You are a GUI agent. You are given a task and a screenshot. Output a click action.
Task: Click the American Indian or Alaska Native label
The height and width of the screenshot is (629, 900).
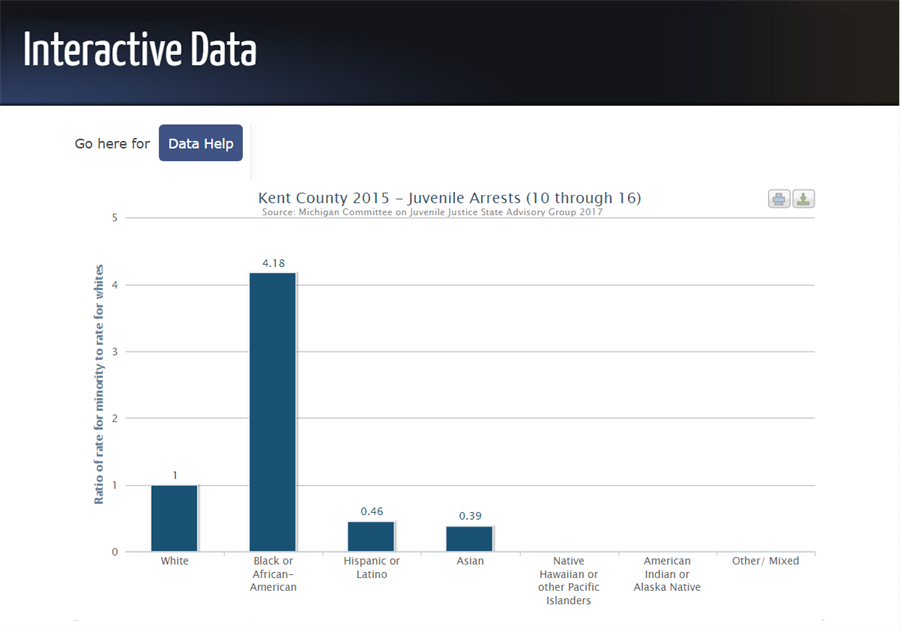pyautogui.click(x=667, y=574)
